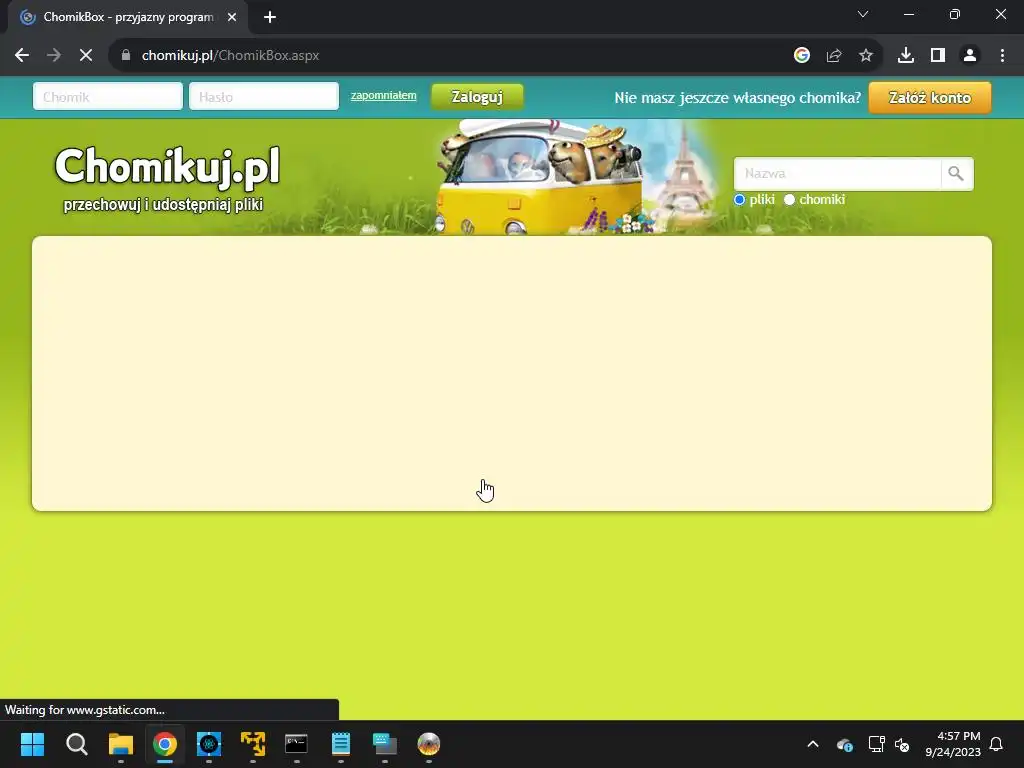1024x768 pixels.
Task: Click the browser back arrow
Action: (x=22, y=56)
